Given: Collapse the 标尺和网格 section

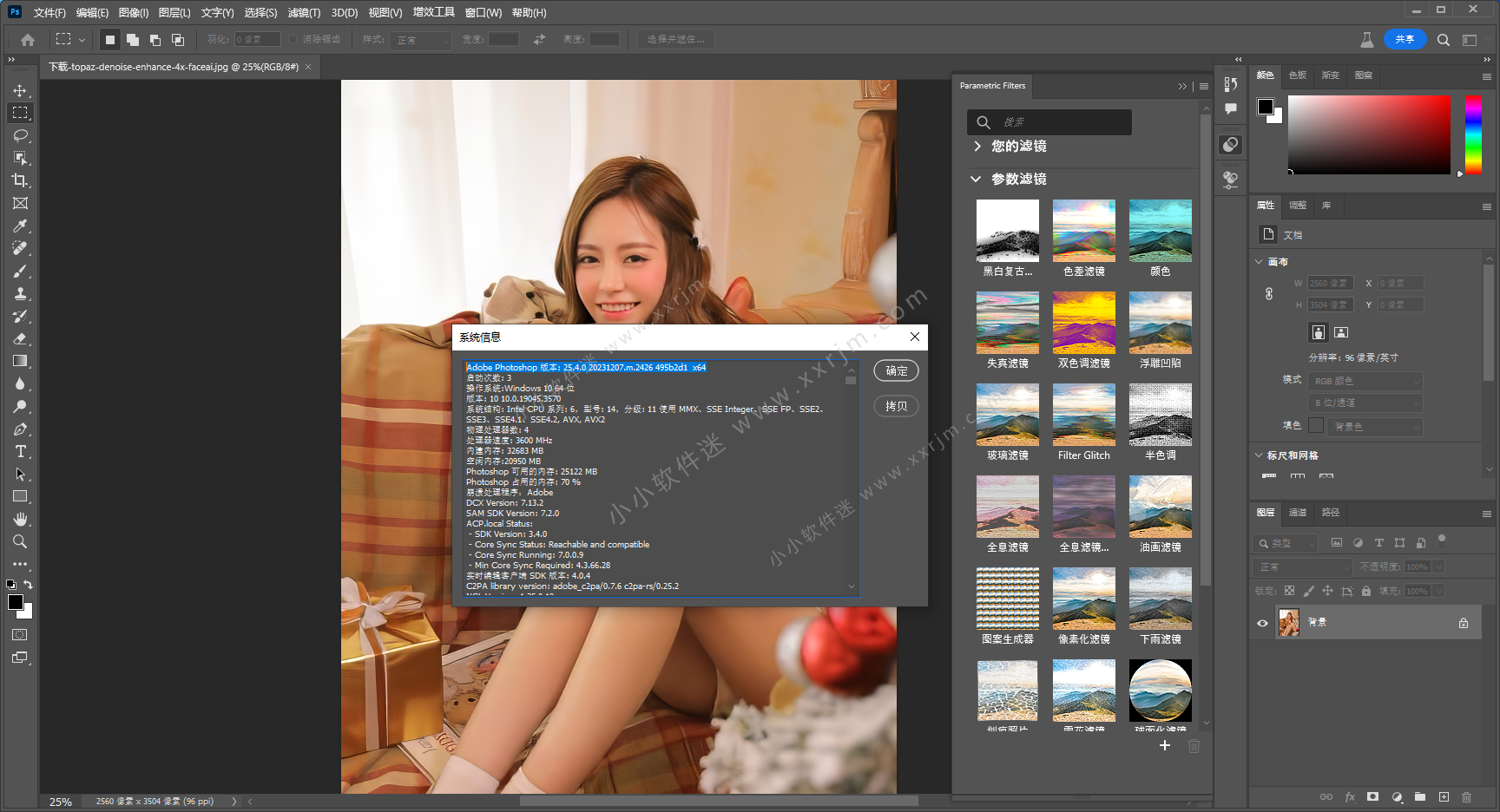Looking at the screenshot, I should coord(1259,455).
